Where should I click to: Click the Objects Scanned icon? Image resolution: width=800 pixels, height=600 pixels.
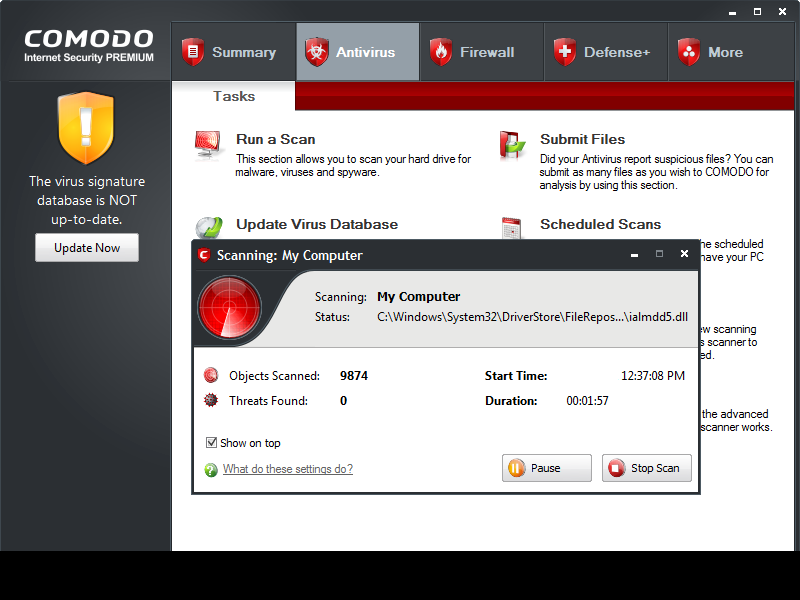211,376
